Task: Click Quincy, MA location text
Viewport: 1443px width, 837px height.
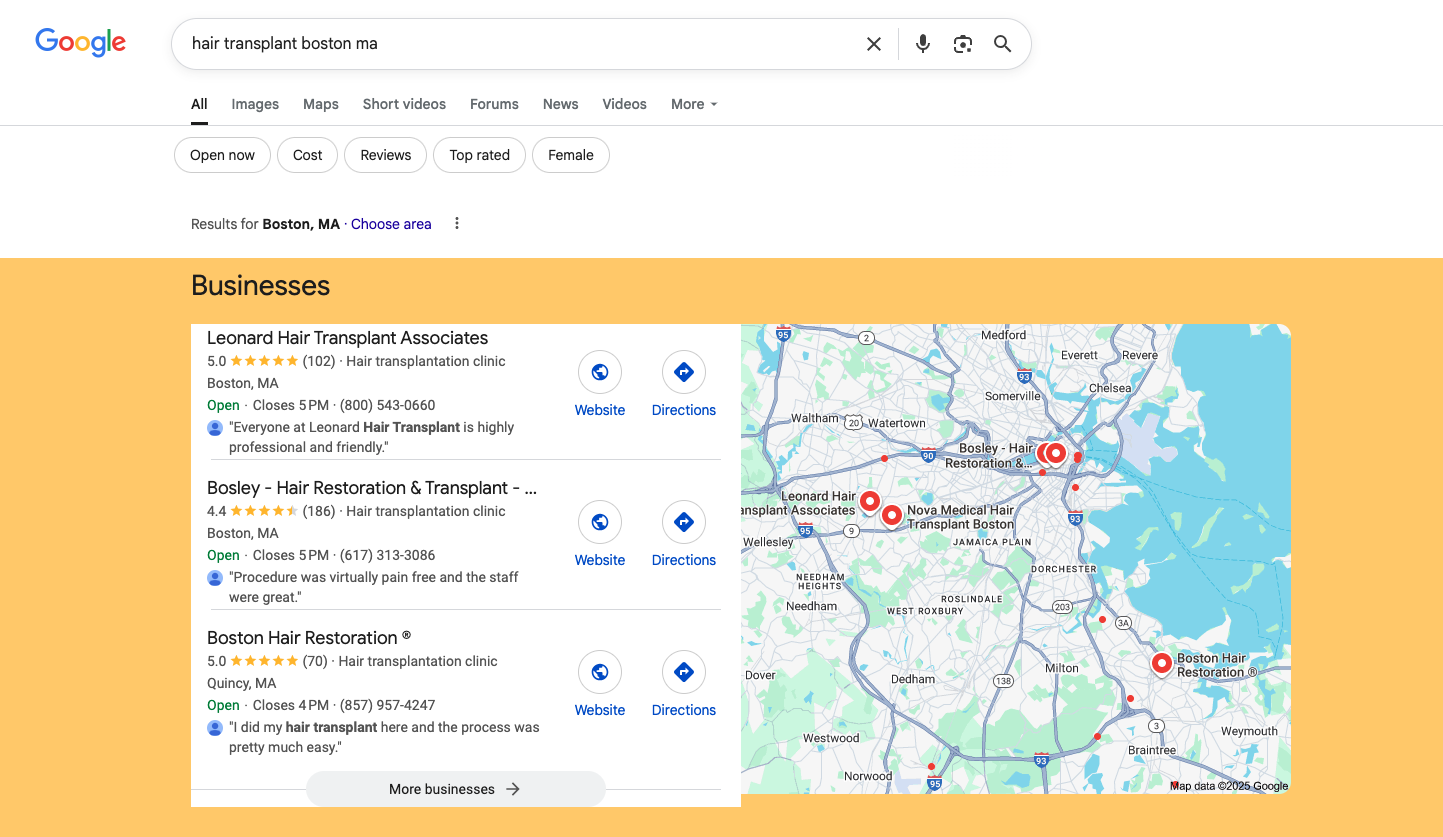Action: (242, 683)
